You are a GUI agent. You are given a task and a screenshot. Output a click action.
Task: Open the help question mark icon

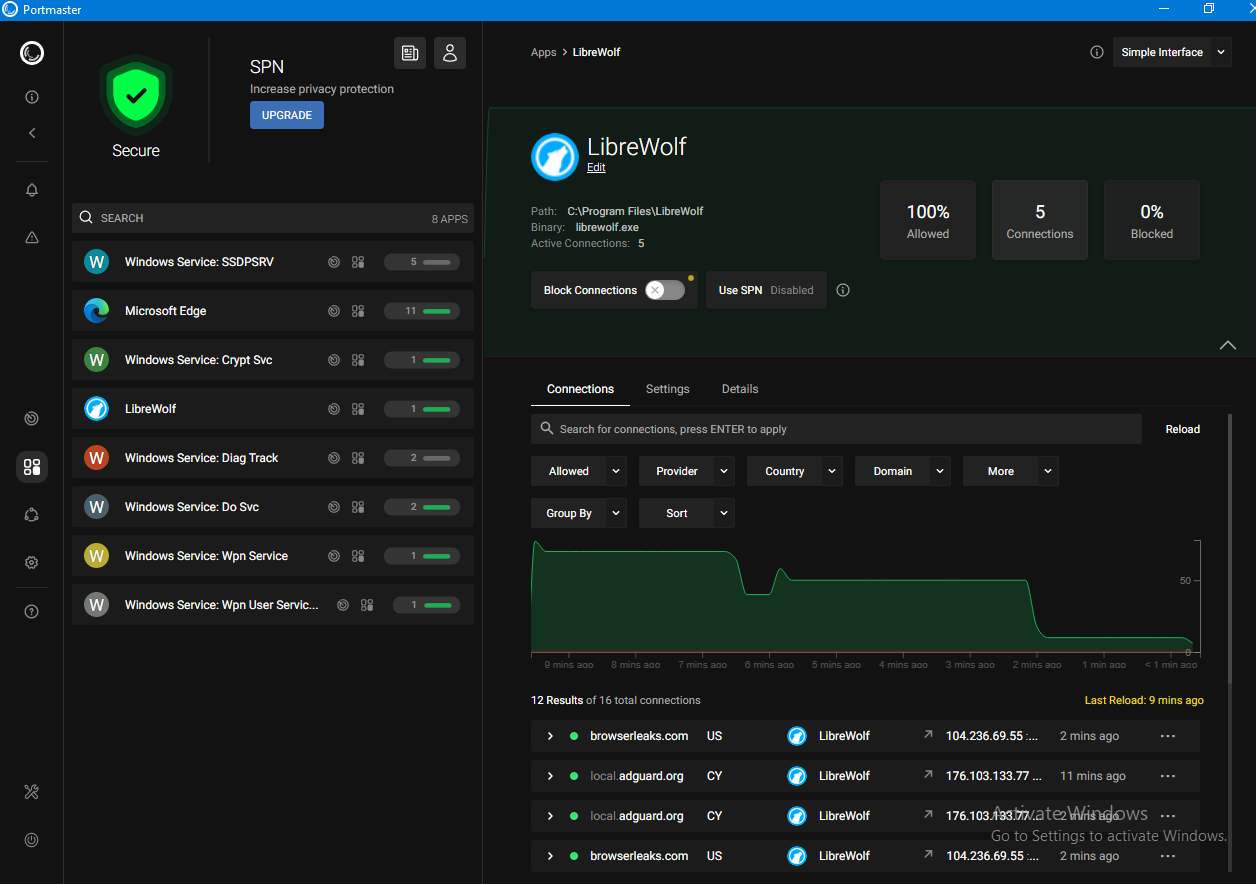[32, 611]
